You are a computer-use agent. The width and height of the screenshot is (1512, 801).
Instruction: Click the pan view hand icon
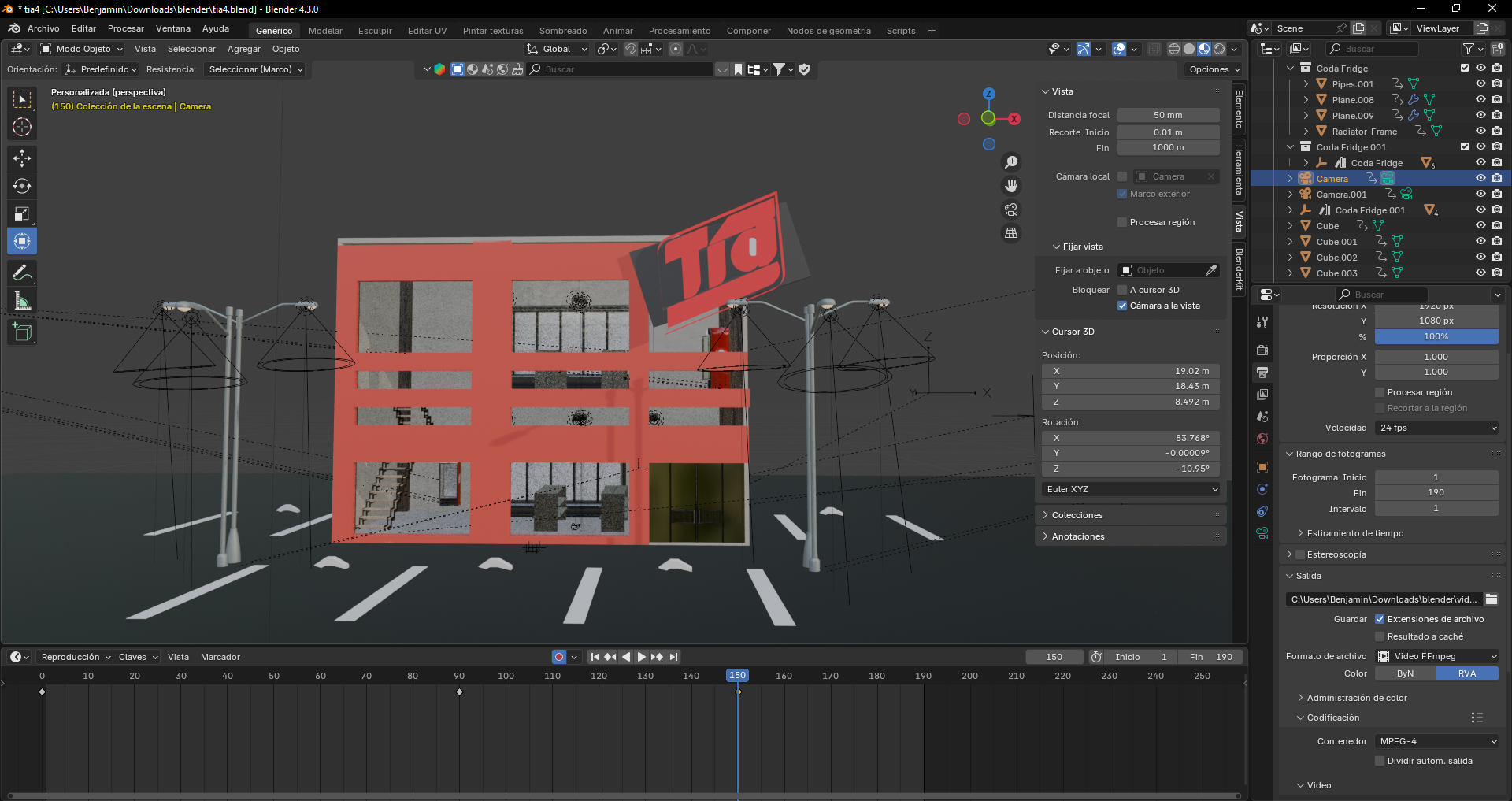[x=1011, y=186]
